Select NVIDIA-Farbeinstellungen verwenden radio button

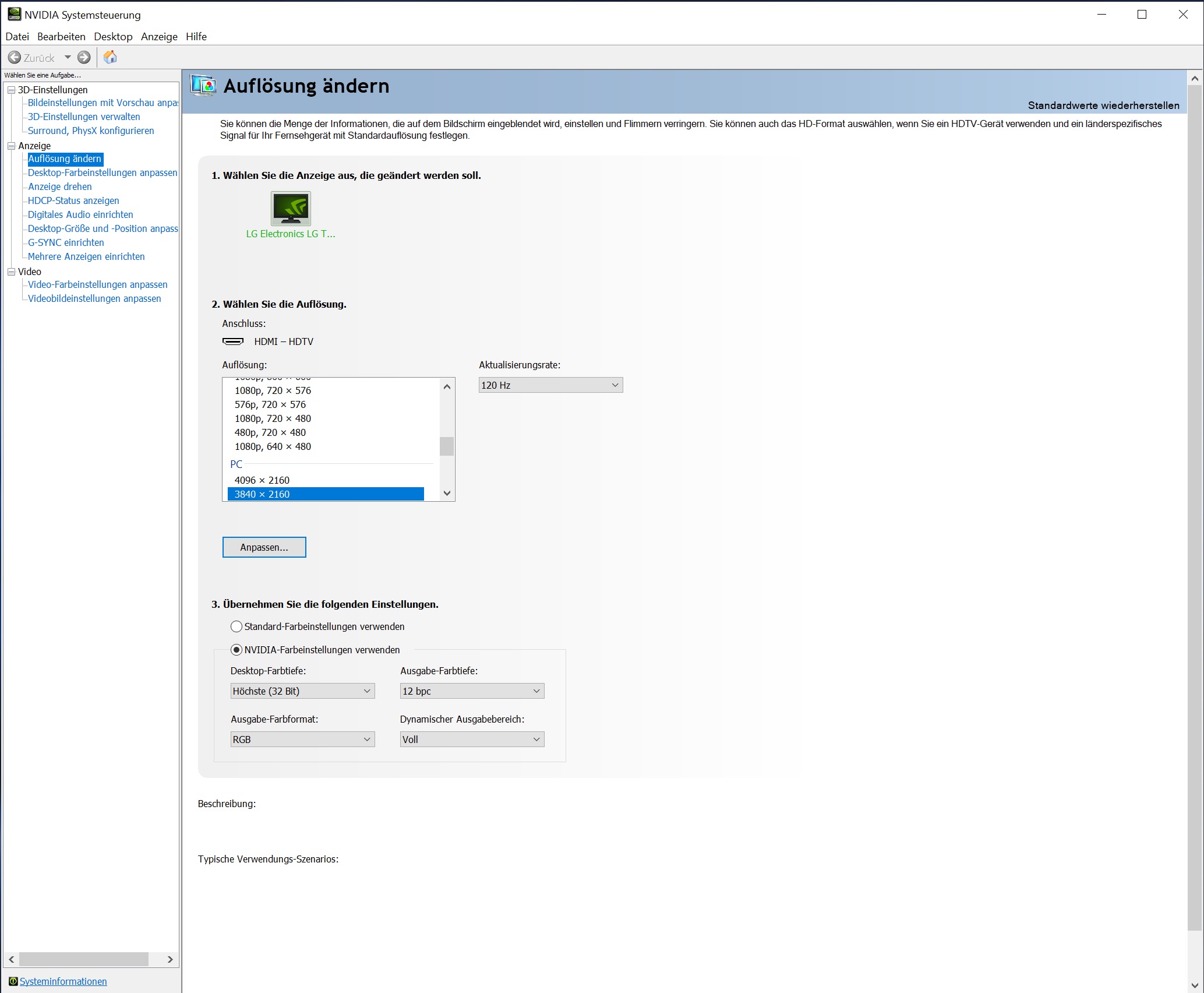tap(236, 650)
